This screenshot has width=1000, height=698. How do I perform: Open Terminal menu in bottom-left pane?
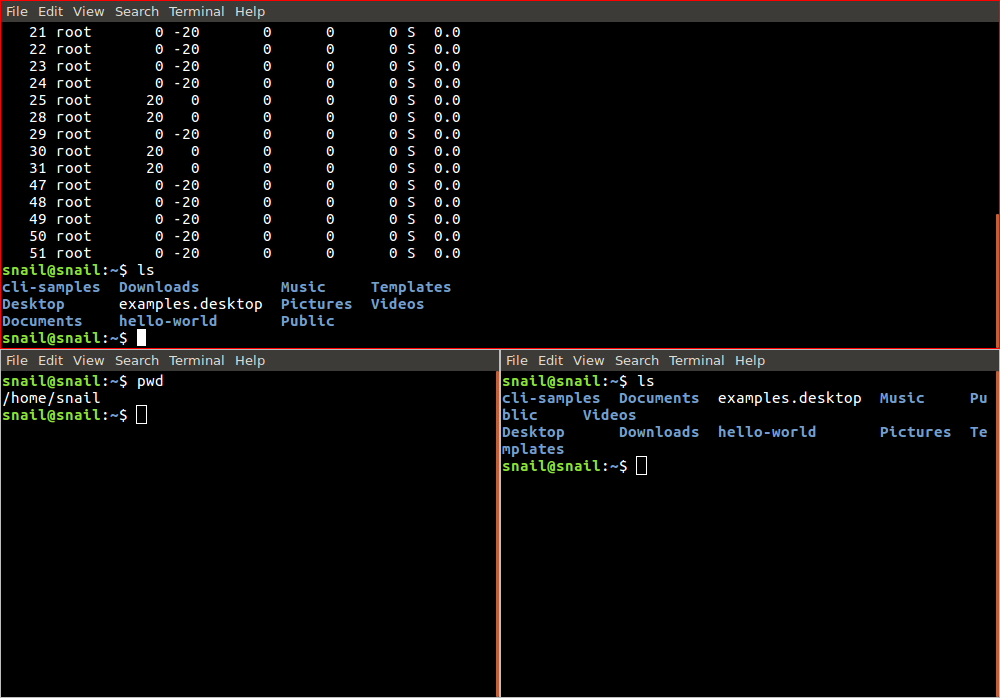(x=196, y=361)
